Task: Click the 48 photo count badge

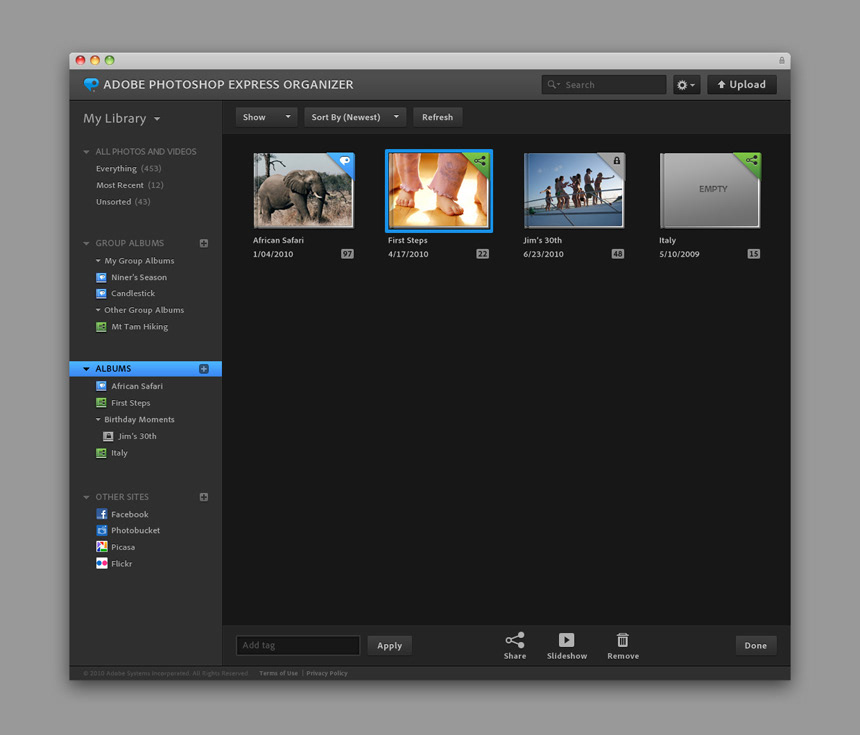Action: [x=618, y=254]
